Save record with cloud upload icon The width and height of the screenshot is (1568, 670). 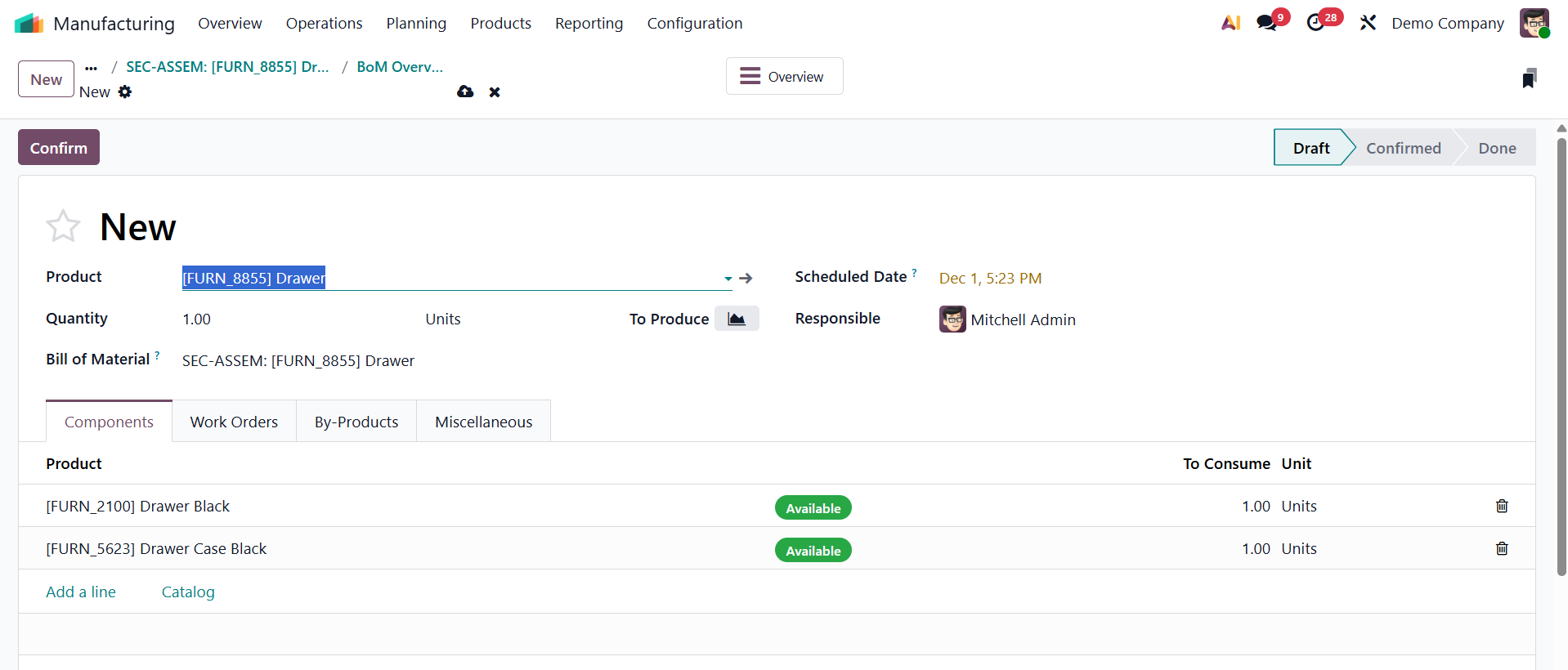coord(465,92)
